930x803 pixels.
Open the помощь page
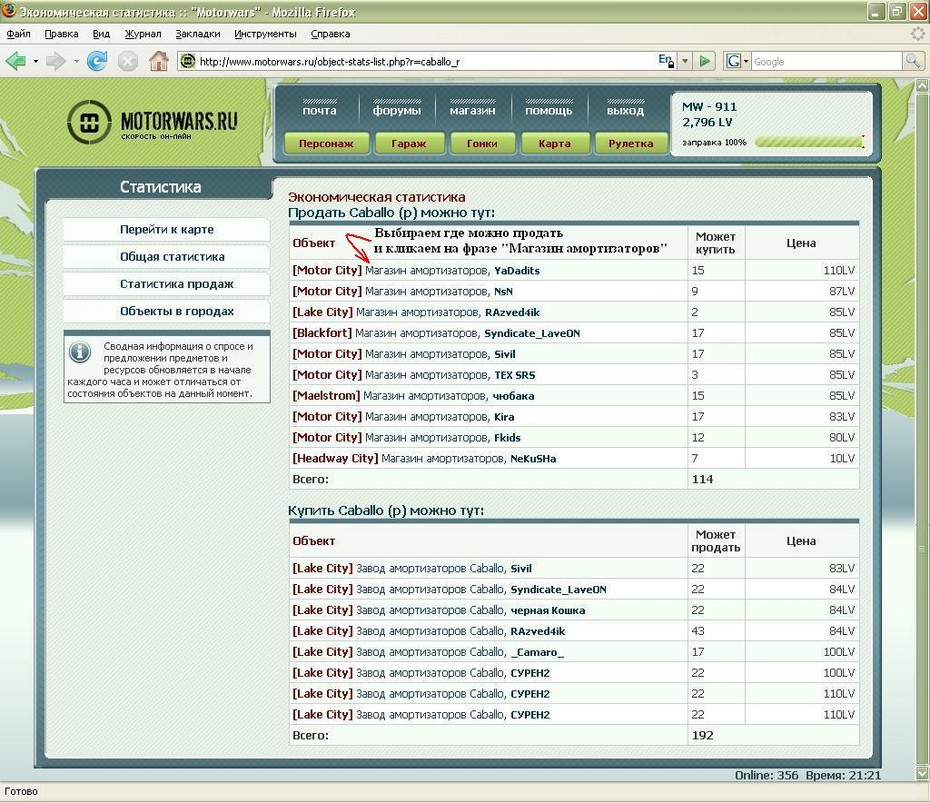coord(548,110)
